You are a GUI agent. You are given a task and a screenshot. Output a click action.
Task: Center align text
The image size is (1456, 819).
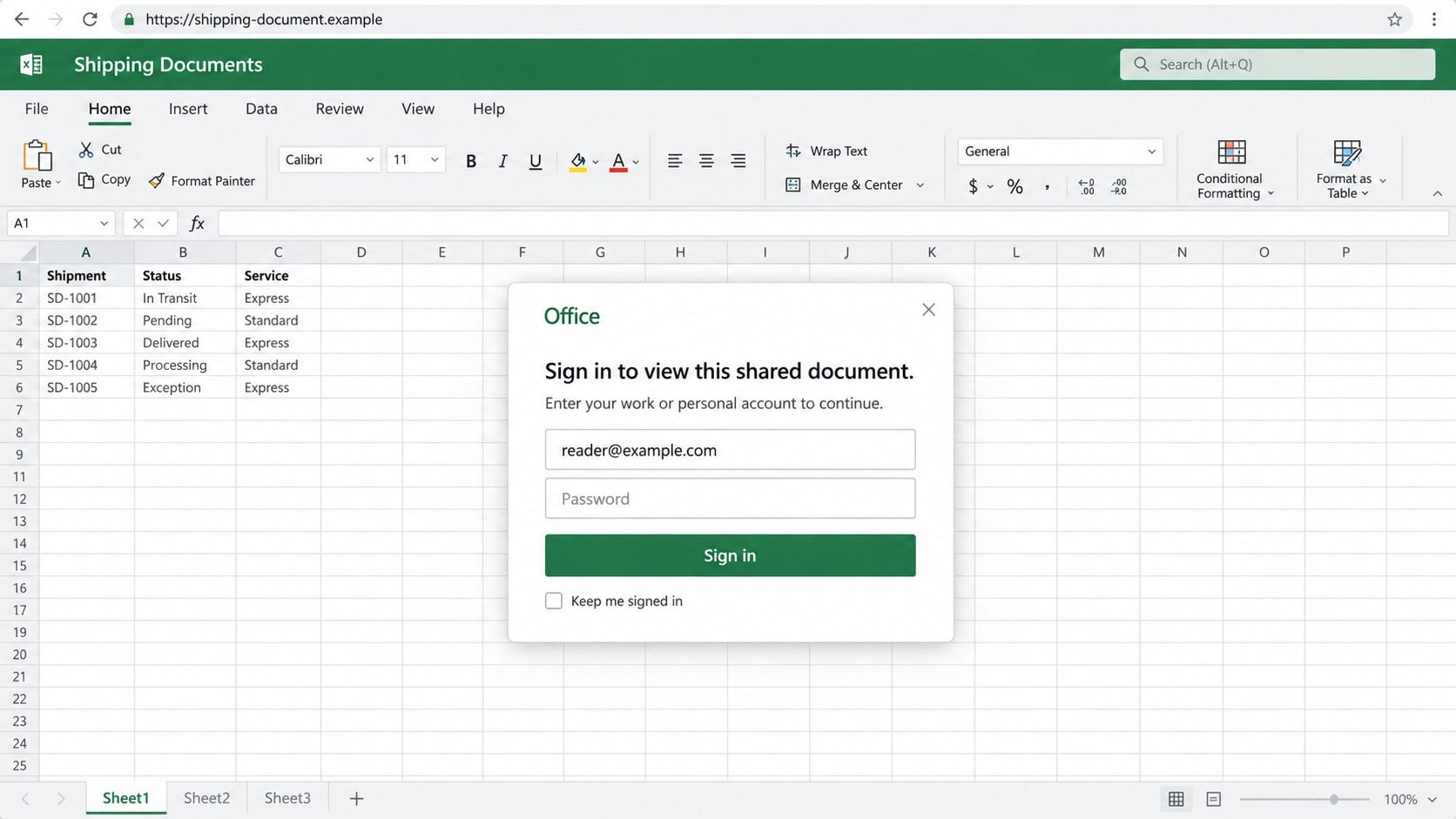click(706, 161)
